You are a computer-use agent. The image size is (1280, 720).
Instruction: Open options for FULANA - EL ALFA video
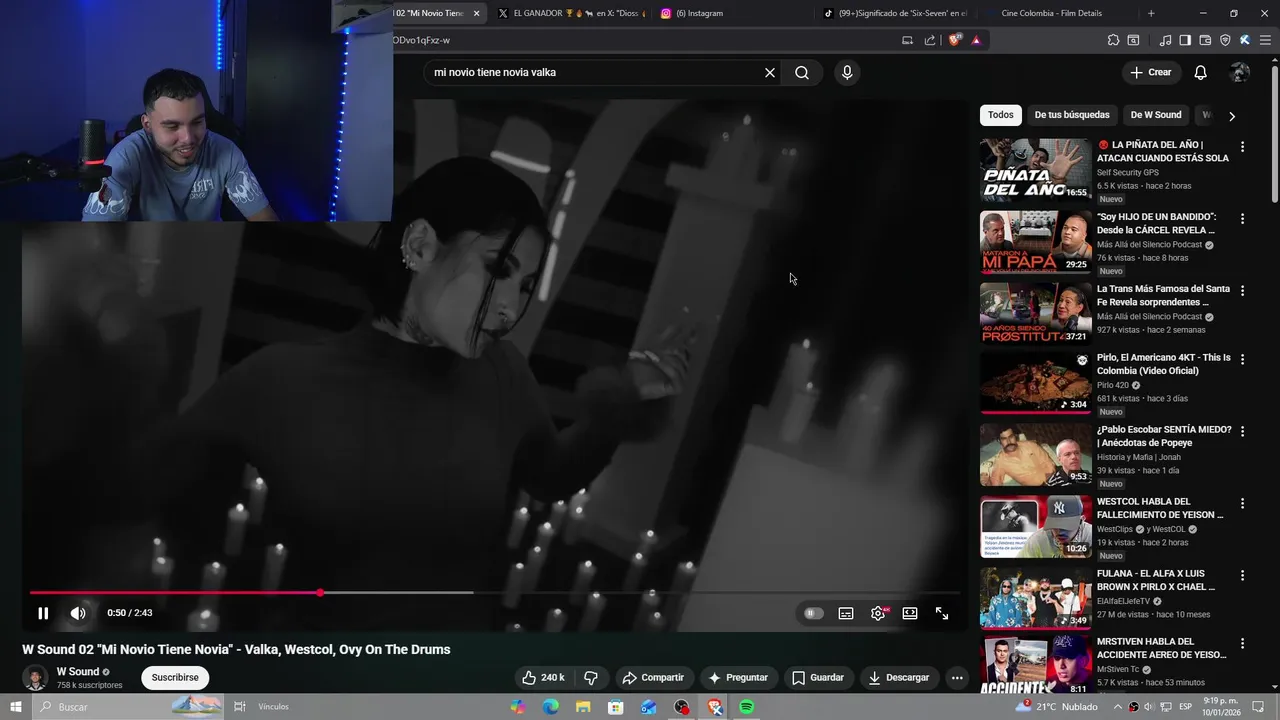1243,575
